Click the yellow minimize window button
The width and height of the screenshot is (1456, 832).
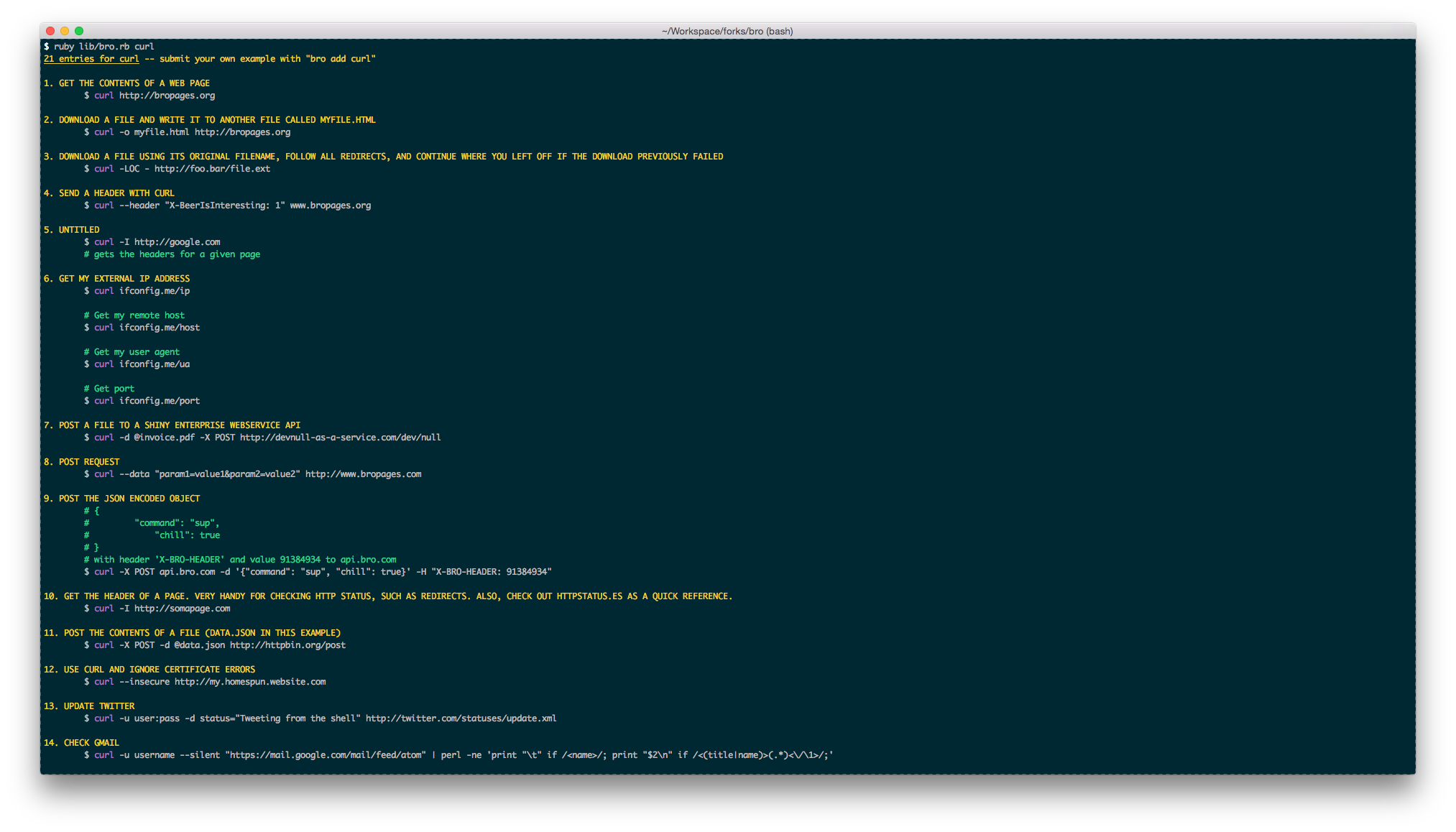65,31
